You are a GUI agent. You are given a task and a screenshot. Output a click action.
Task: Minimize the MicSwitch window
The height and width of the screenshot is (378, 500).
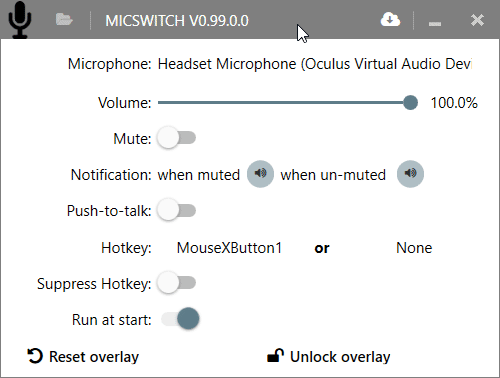(x=435, y=23)
